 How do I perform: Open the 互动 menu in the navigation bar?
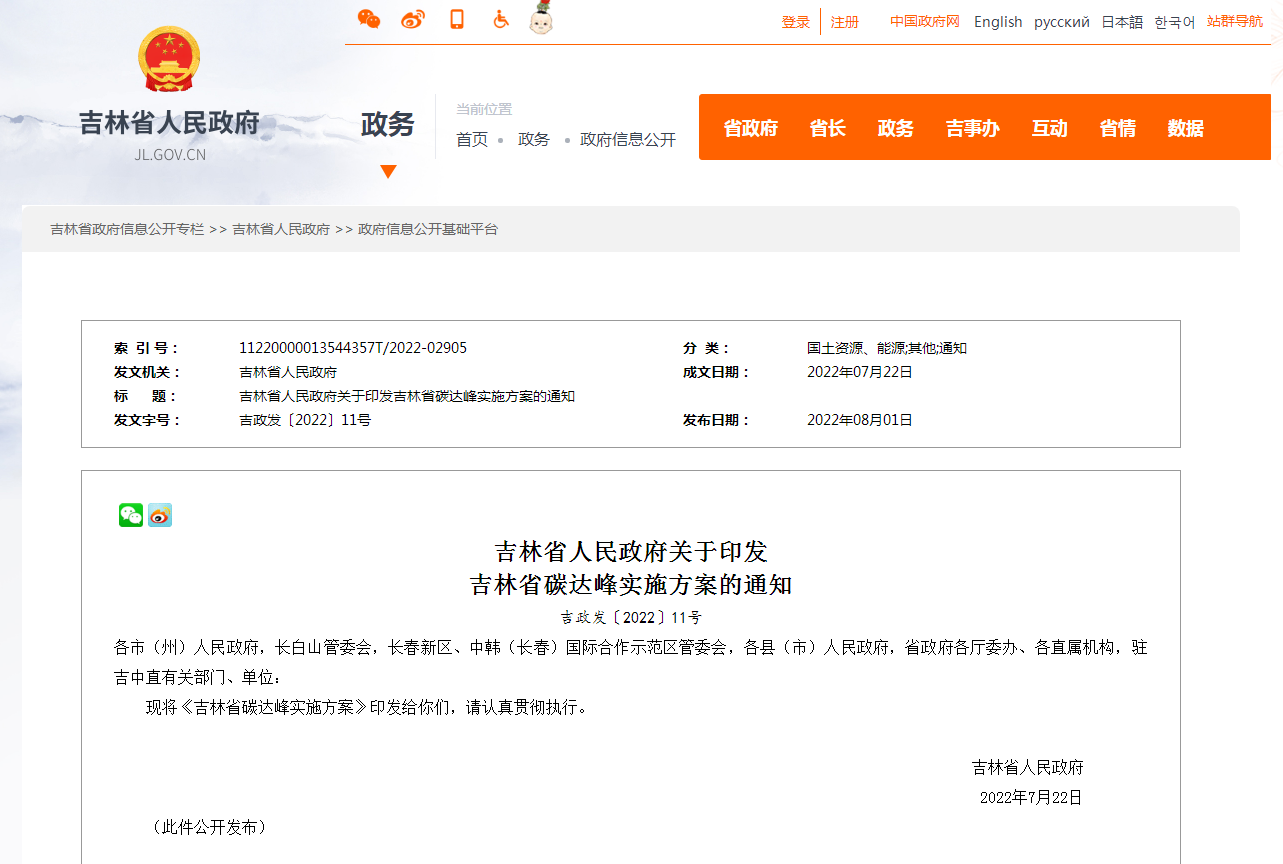click(1049, 127)
